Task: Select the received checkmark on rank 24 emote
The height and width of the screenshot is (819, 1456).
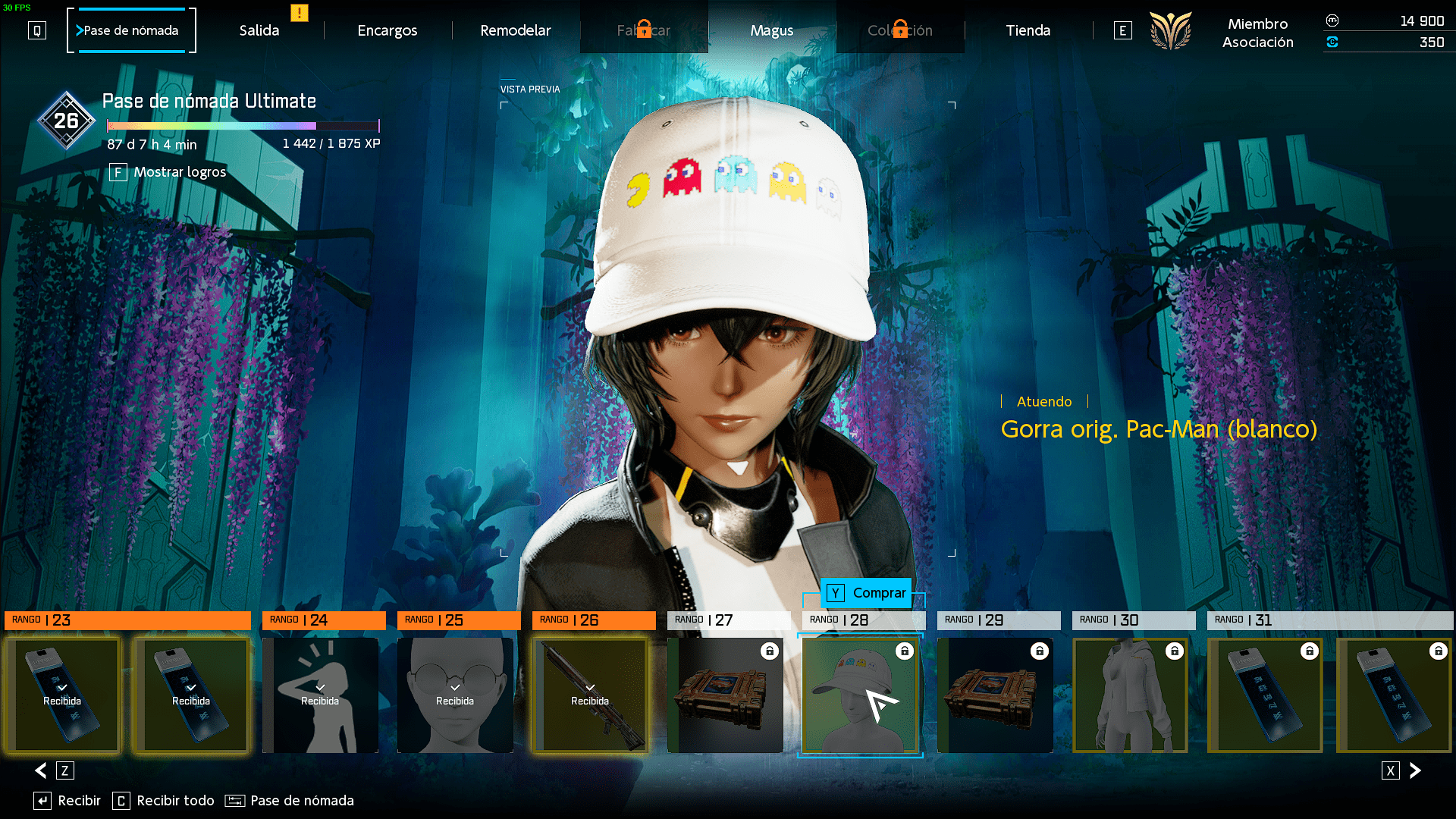Action: point(320,687)
